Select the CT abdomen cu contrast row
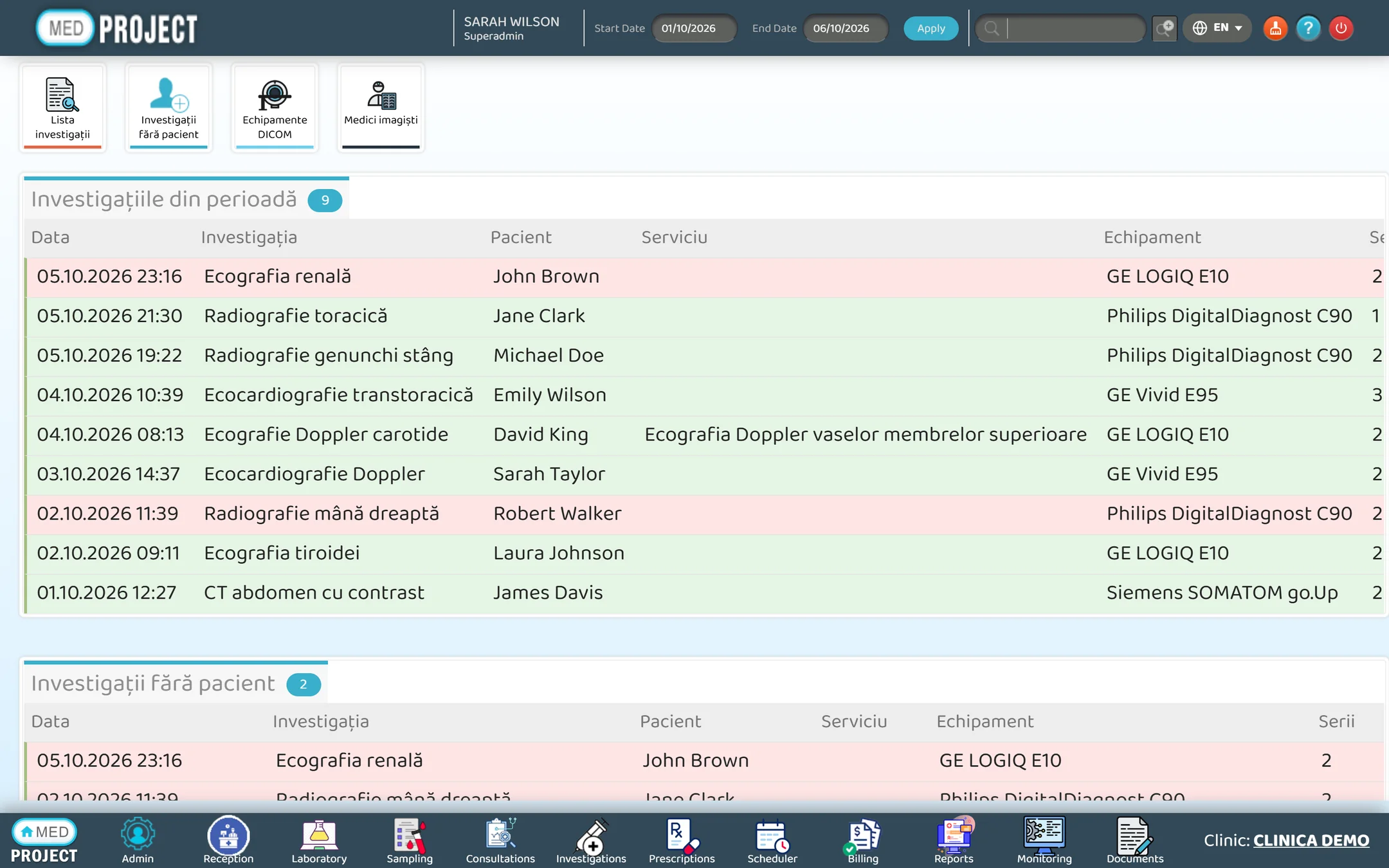1389x868 pixels. 704,593
